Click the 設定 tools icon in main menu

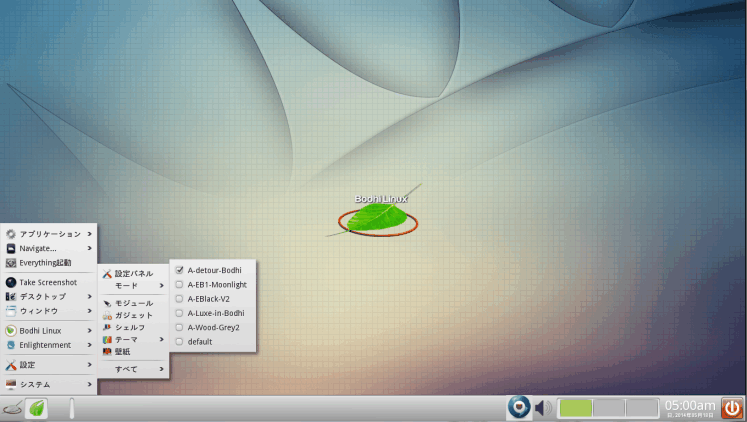pyautogui.click(x=10, y=365)
